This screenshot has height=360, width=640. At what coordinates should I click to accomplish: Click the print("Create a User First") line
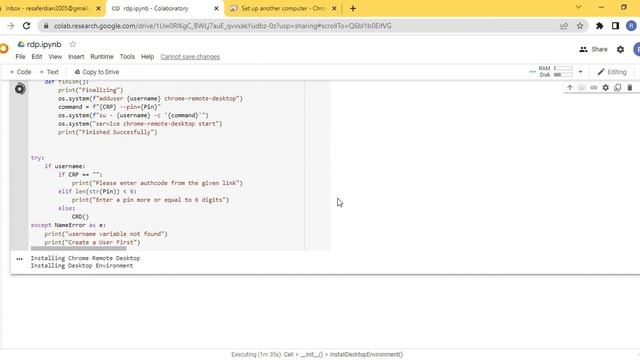point(92,242)
